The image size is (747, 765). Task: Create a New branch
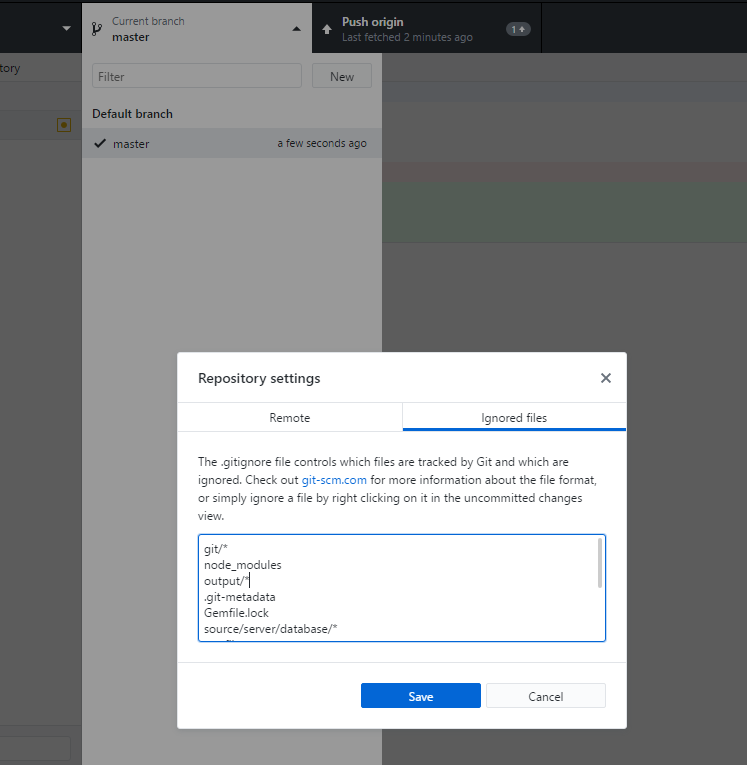point(342,76)
